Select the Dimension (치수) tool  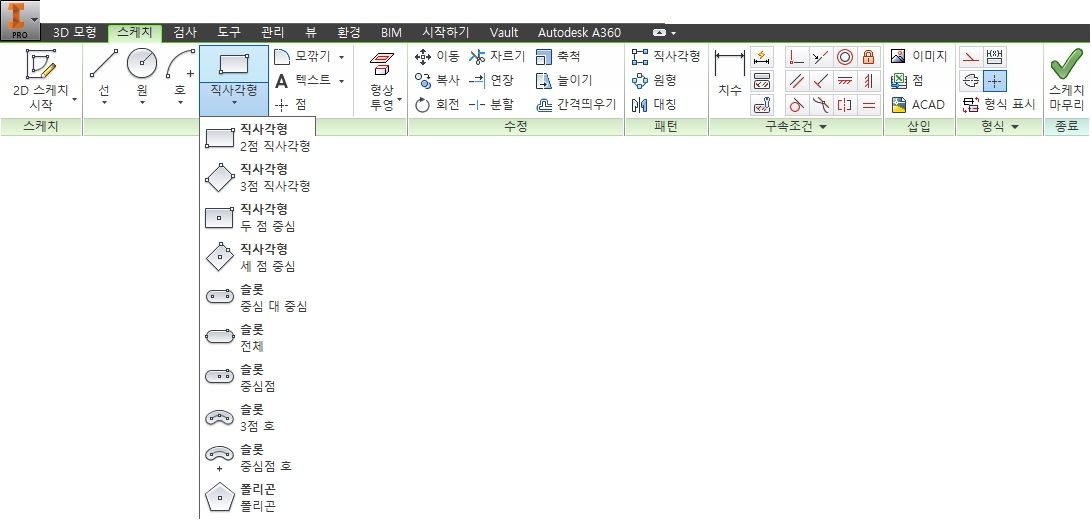[729, 73]
